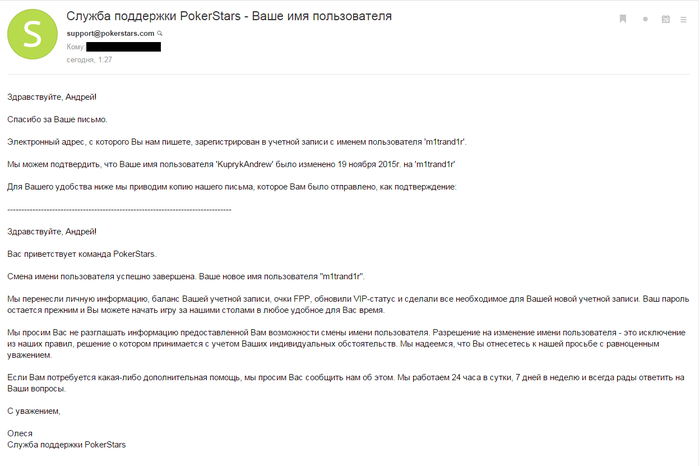
Task: Click the search icon beside the sender address
Action: (x=160, y=34)
